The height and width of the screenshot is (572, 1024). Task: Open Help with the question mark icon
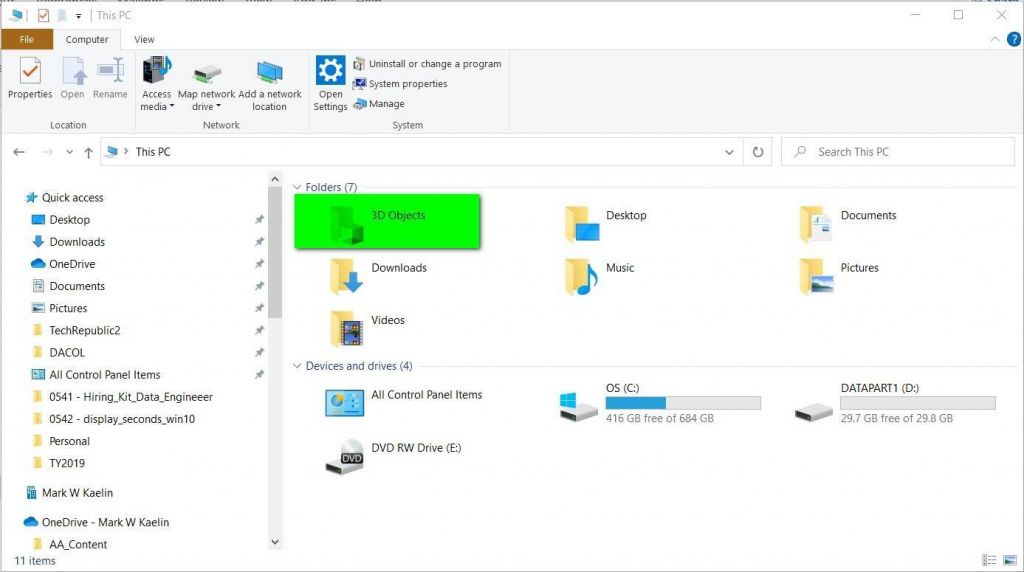[x=1014, y=39]
